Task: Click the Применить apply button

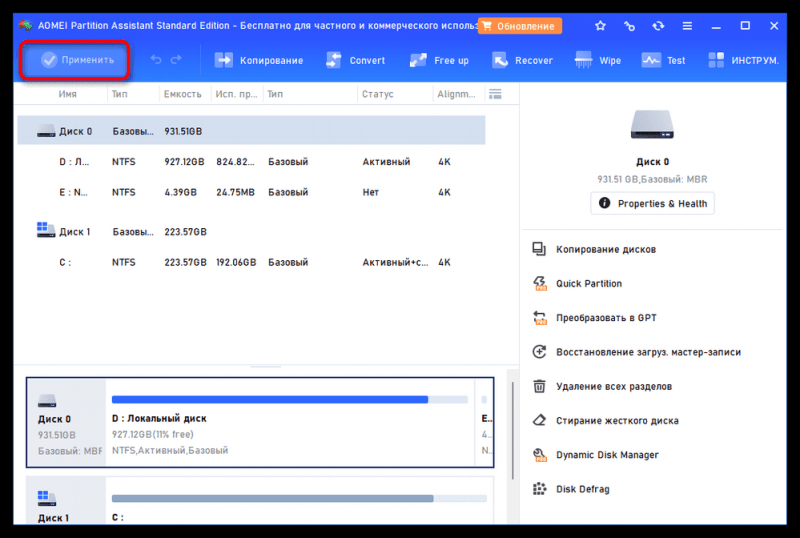Action: tap(76, 60)
